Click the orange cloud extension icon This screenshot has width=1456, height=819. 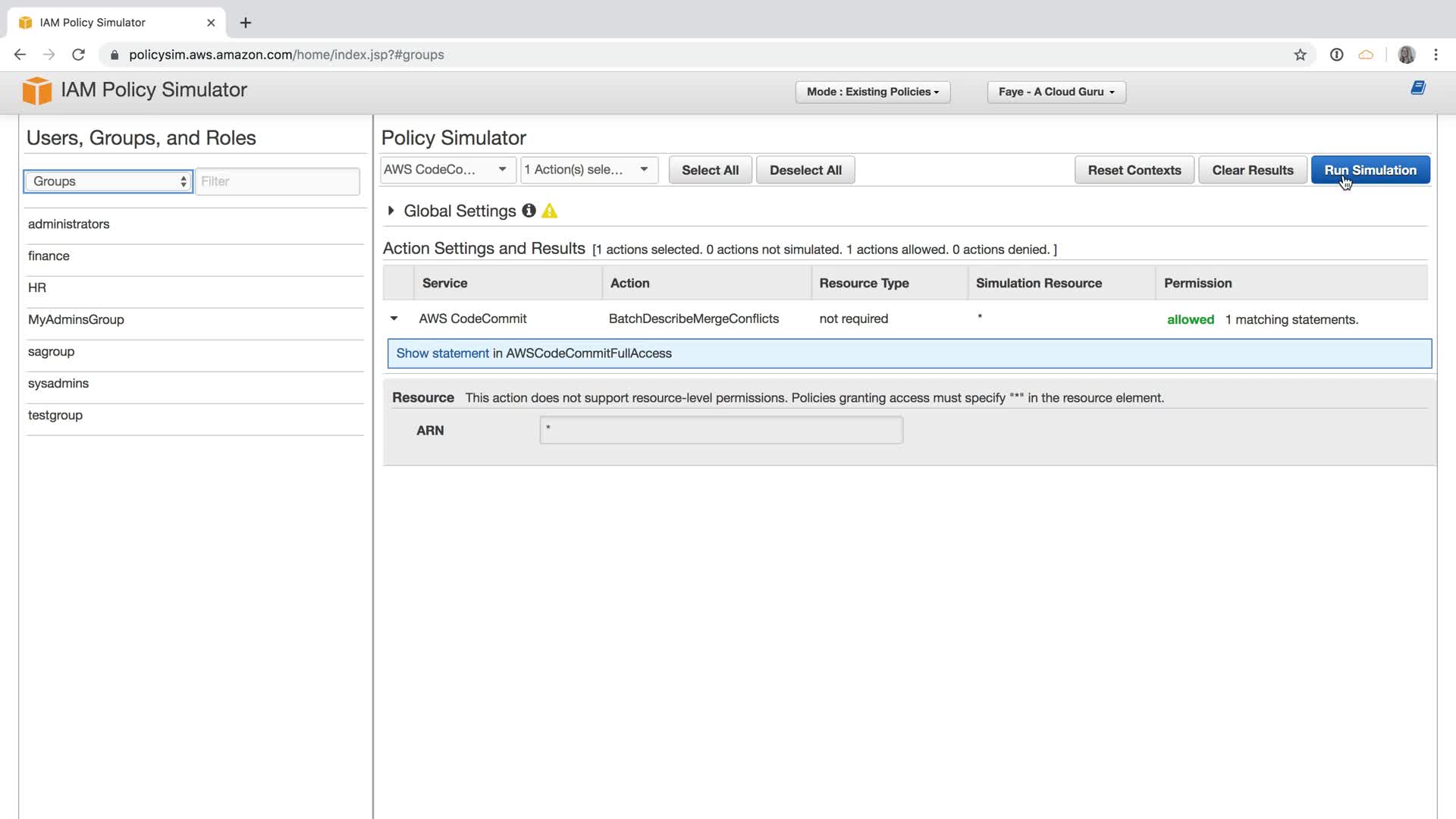pyautogui.click(x=1366, y=55)
